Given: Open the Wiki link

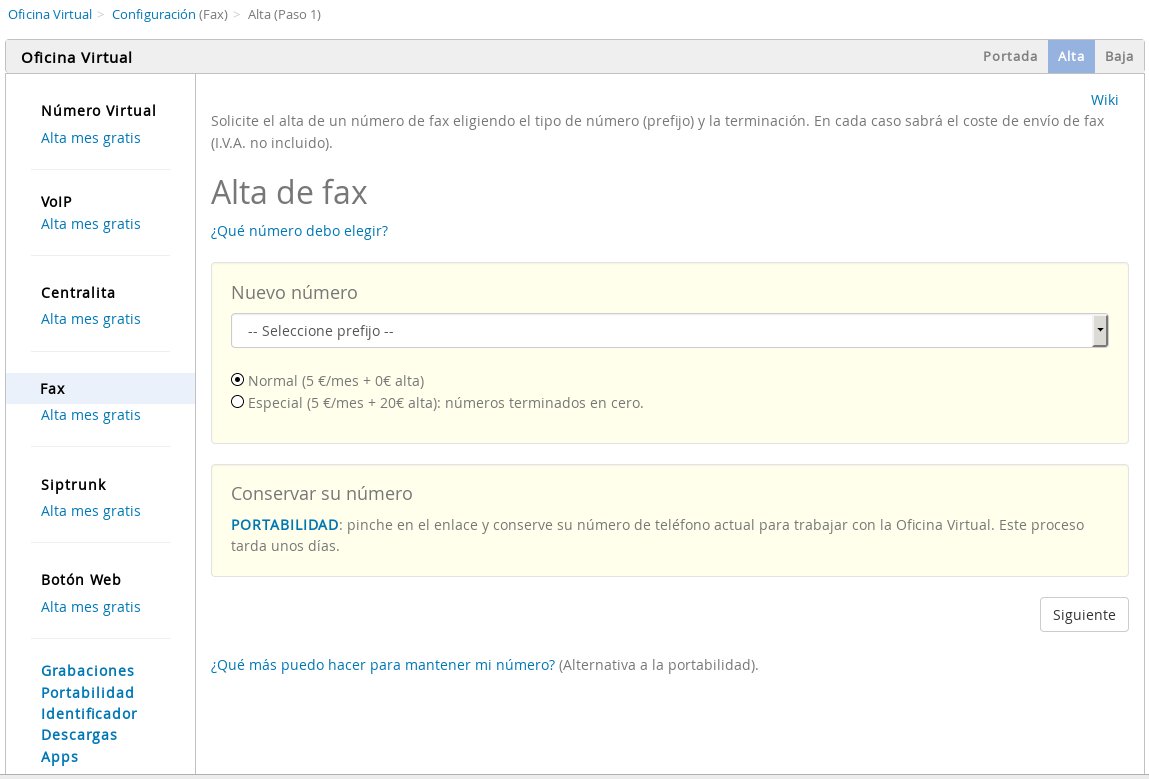Looking at the screenshot, I should point(1104,99).
